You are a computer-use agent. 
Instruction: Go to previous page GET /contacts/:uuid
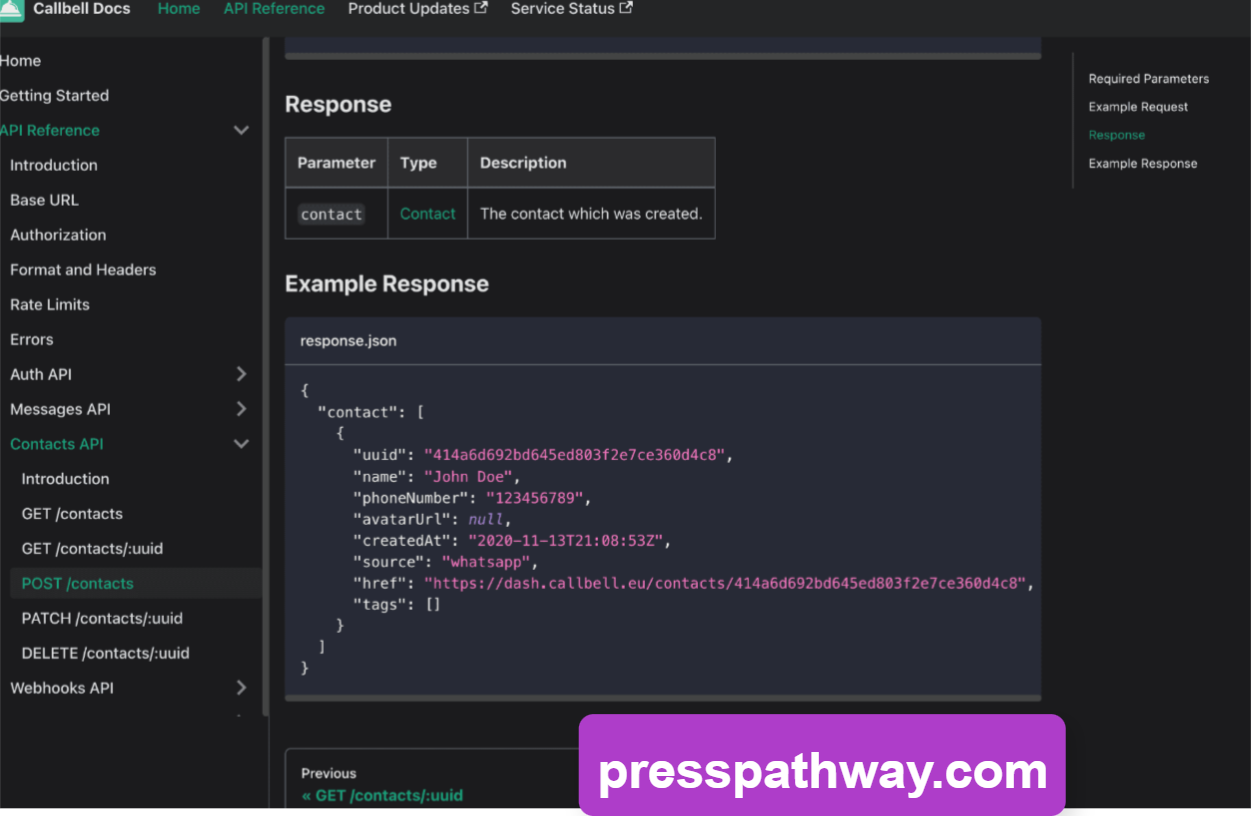(x=382, y=795)
